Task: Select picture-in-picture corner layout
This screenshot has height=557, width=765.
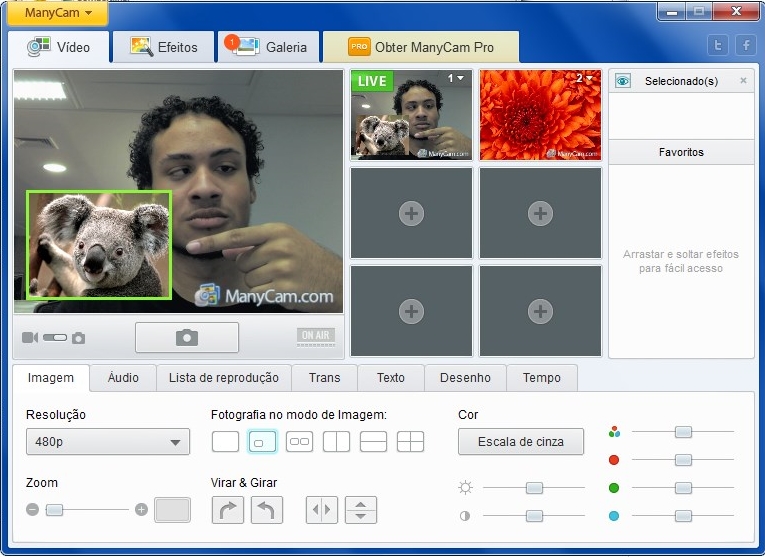Action: pyautogui.click(x=262, y=442)
